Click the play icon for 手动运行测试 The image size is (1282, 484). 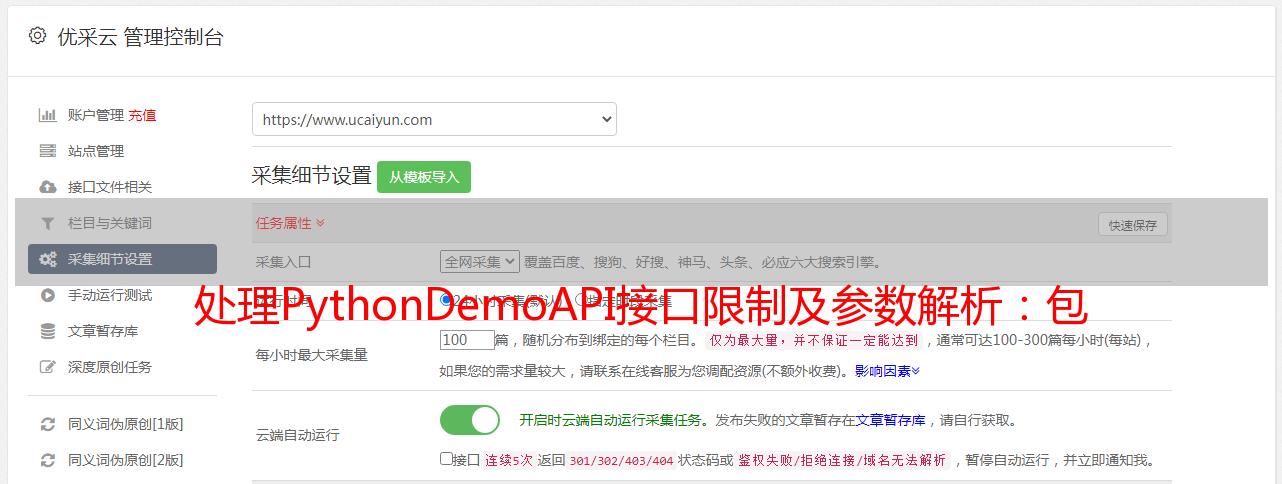pos(47,295)
